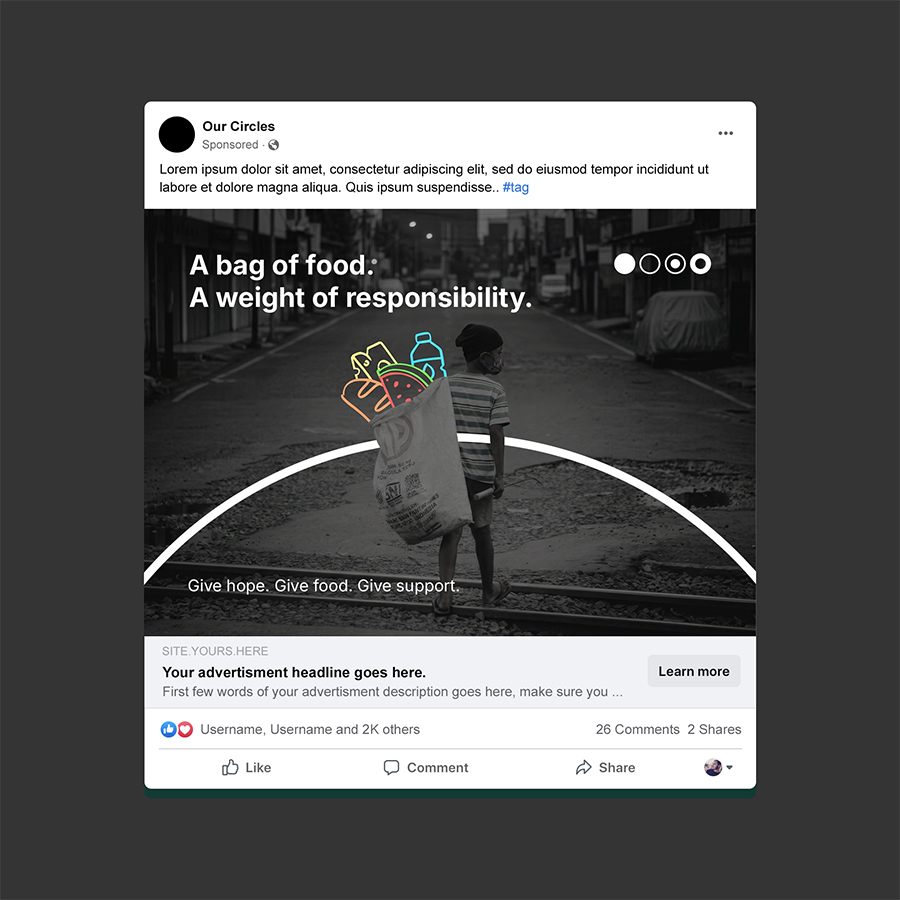Select the second hollow circle indicator
This screenshot has width=900, height=900.
click(650, 264)
